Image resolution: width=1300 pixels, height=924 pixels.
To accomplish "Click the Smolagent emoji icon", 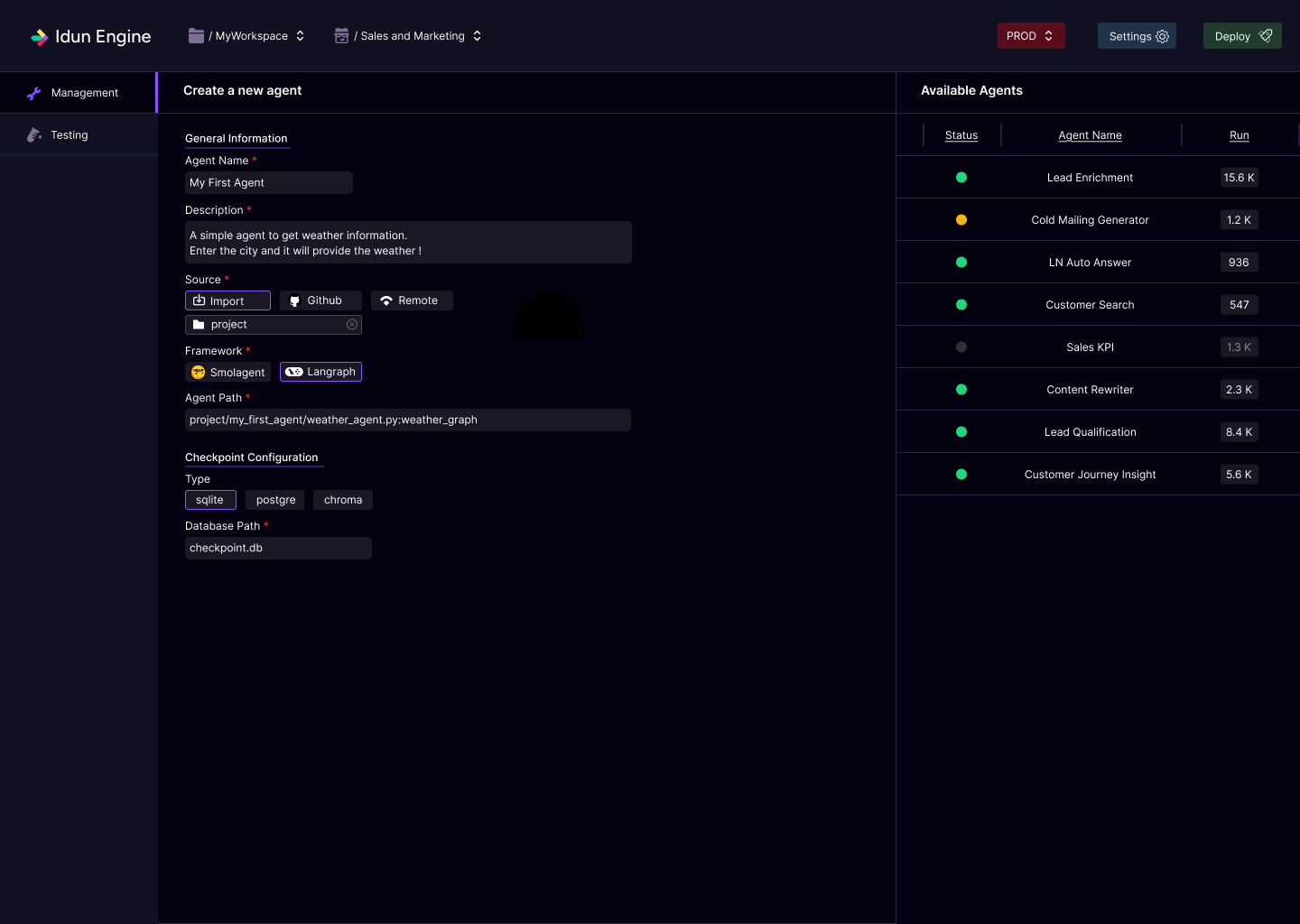I will click(x=199, y=372).
